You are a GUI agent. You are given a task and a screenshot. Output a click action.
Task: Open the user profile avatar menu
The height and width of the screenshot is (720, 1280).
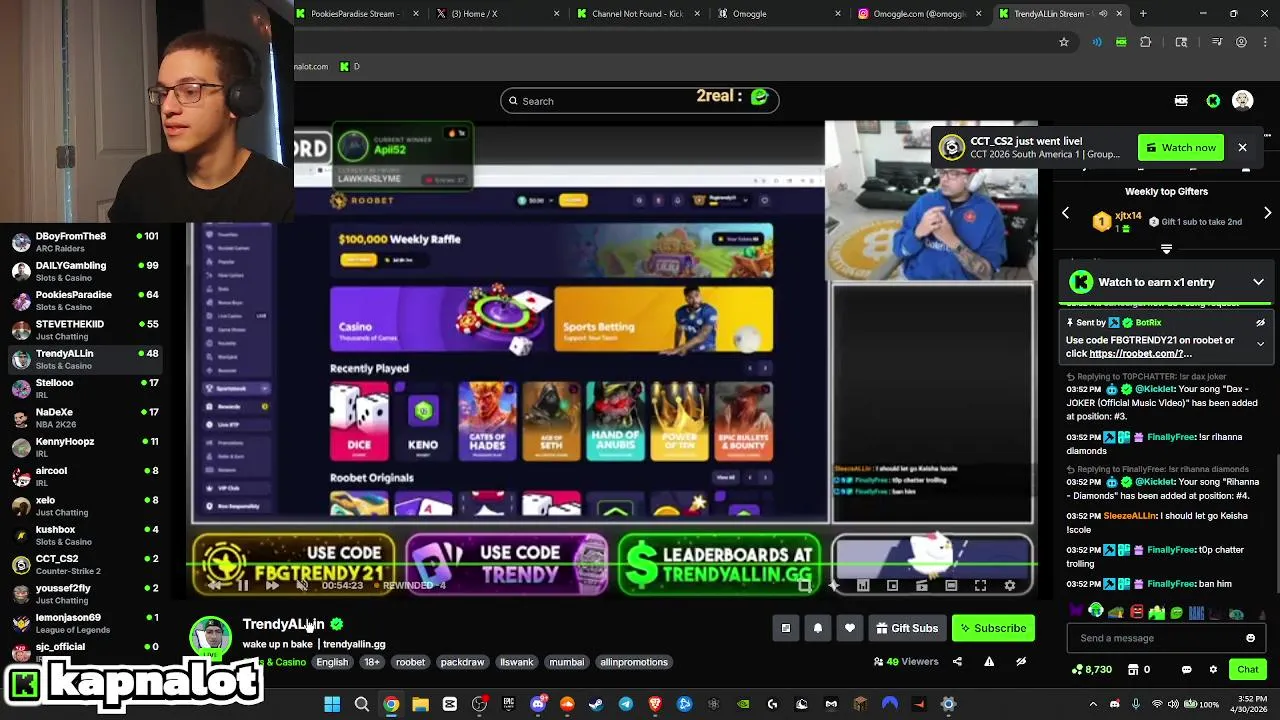click(x=1243, y=100)
